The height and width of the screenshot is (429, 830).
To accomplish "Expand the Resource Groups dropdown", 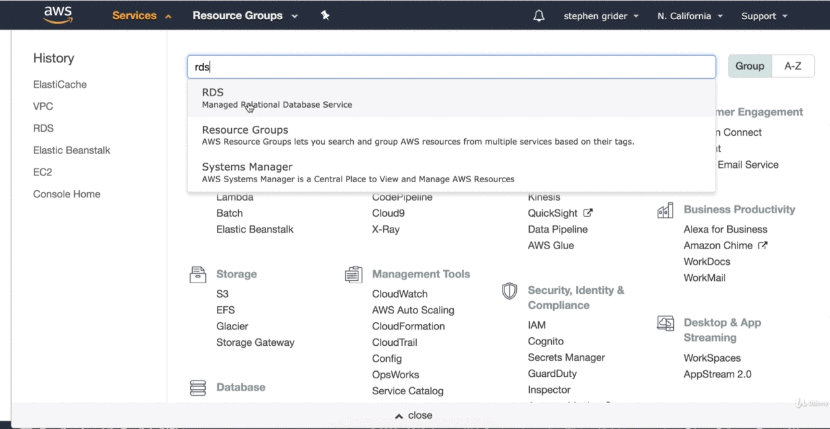I will [x=245, y=16].
